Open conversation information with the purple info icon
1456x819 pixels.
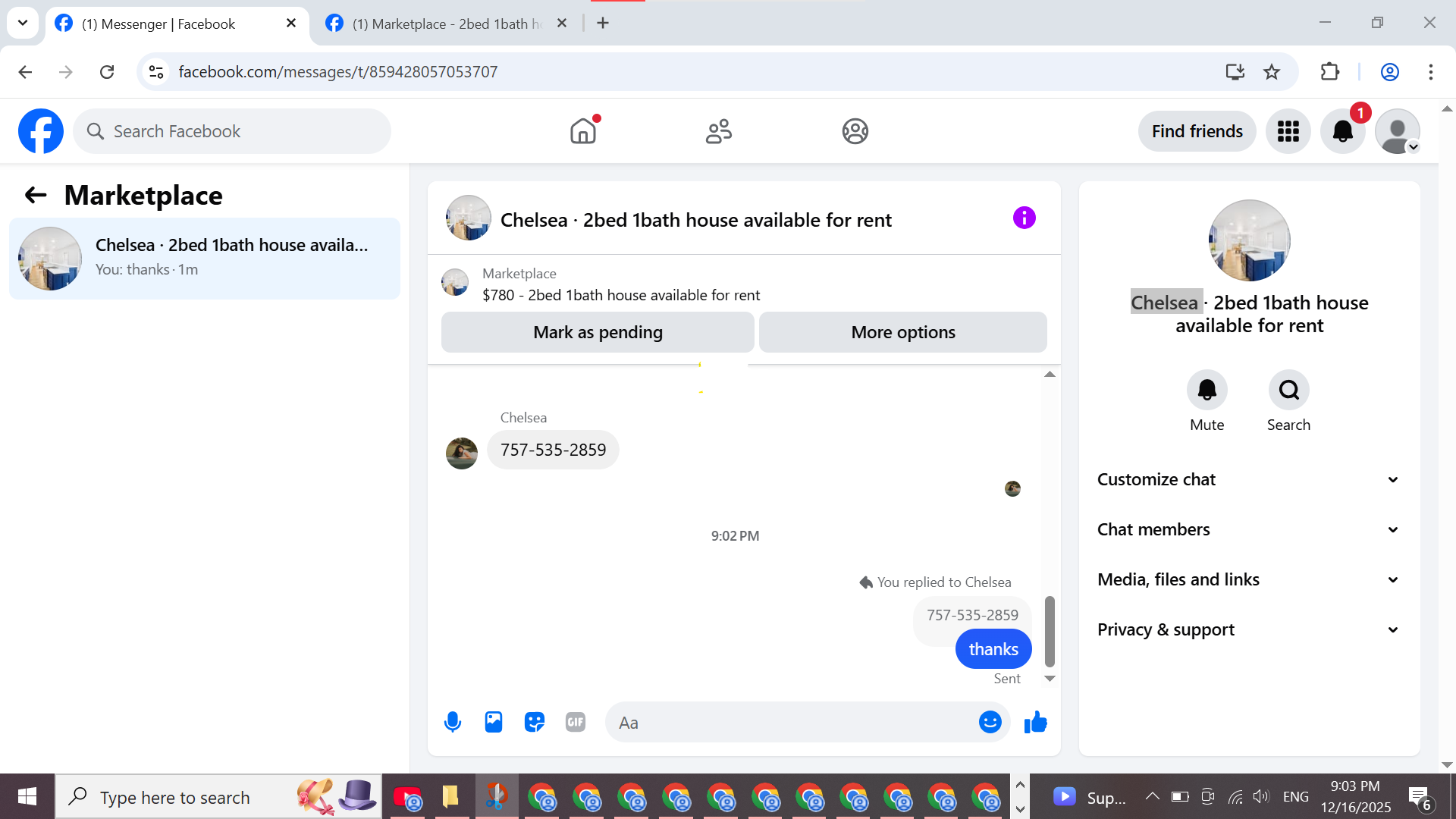[1024, 218]
